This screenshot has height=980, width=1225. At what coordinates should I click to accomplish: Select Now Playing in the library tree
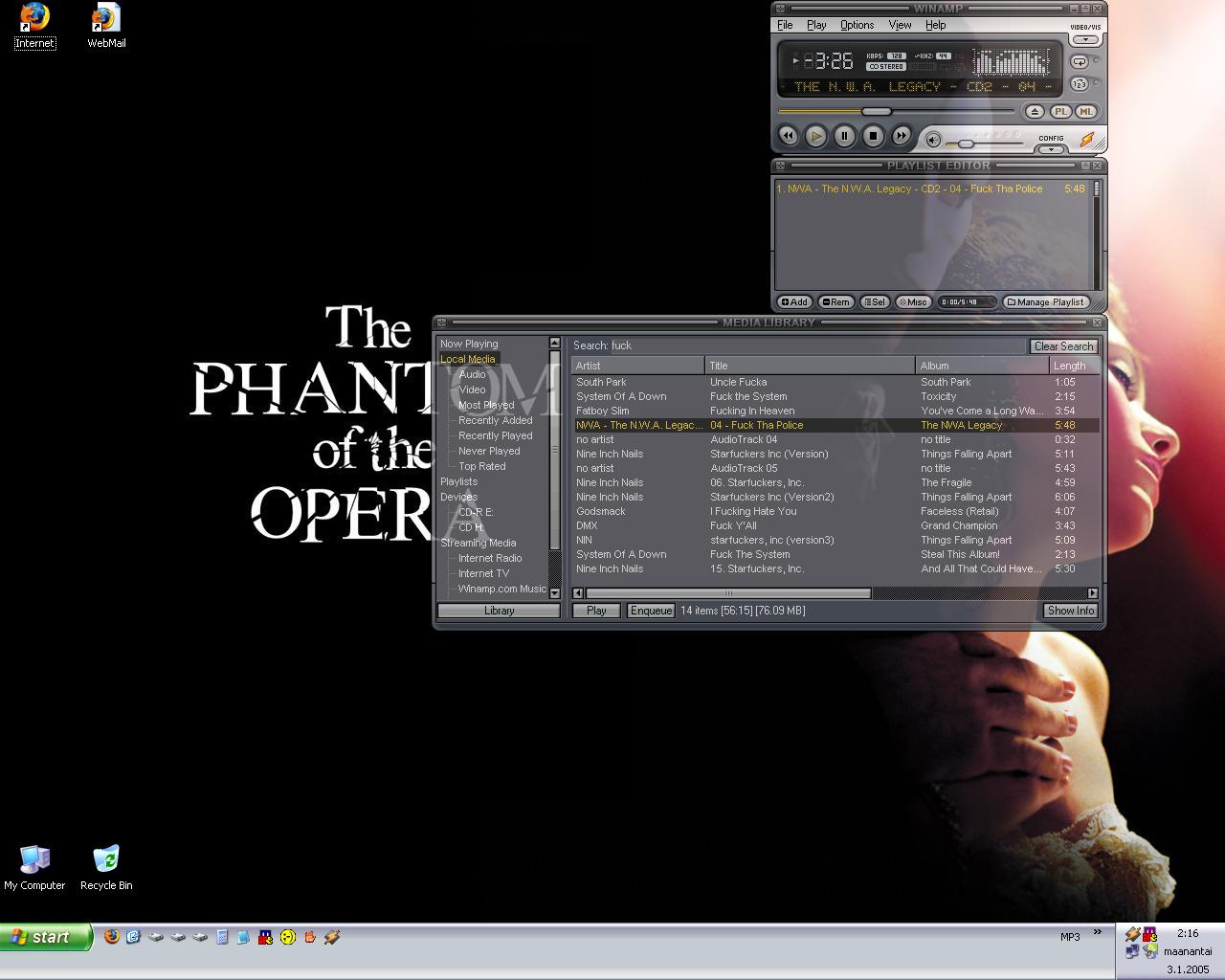tap(469, 344)
